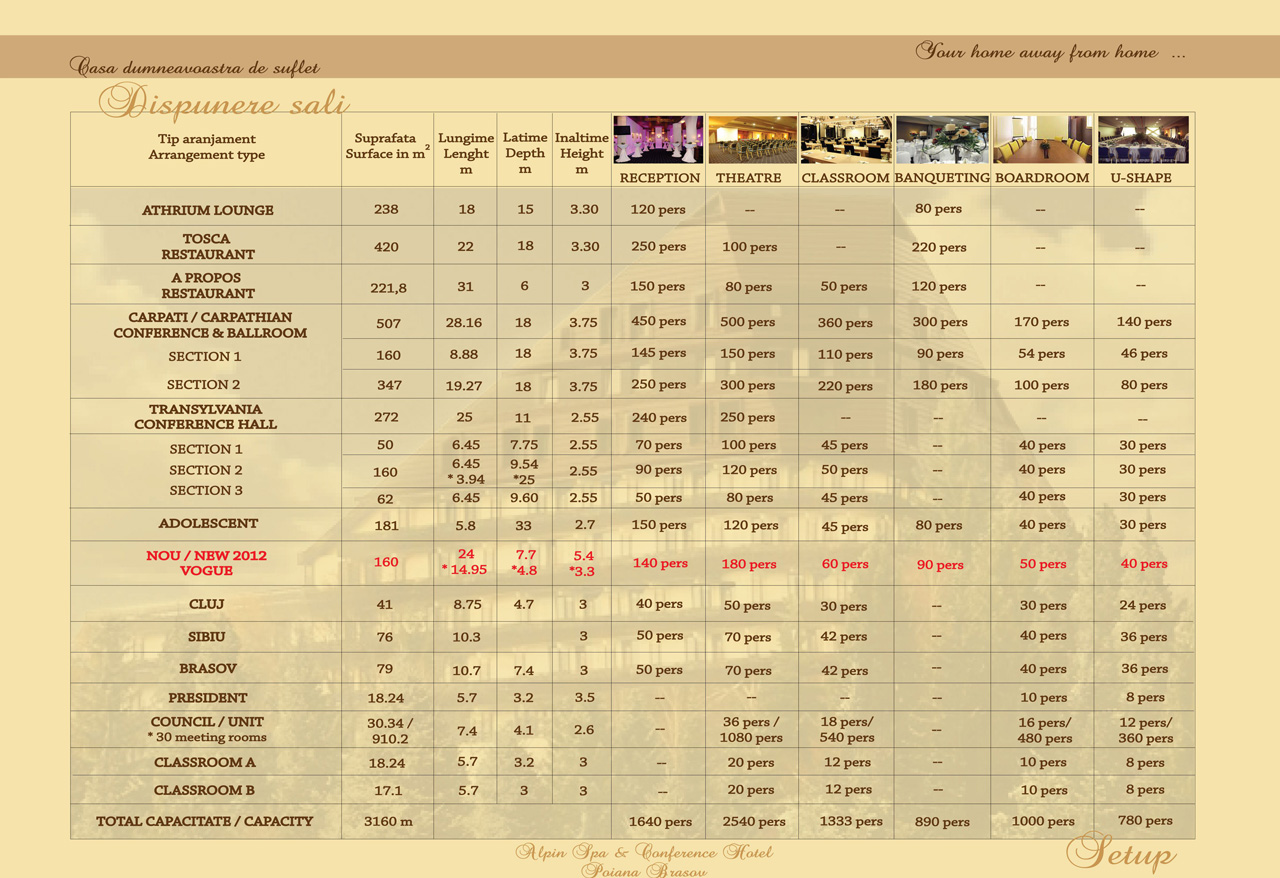Image resolution: width=1280 pixels, height=878 pixels.
Task: Click the Setup script text
Action: click(1120, 853)
